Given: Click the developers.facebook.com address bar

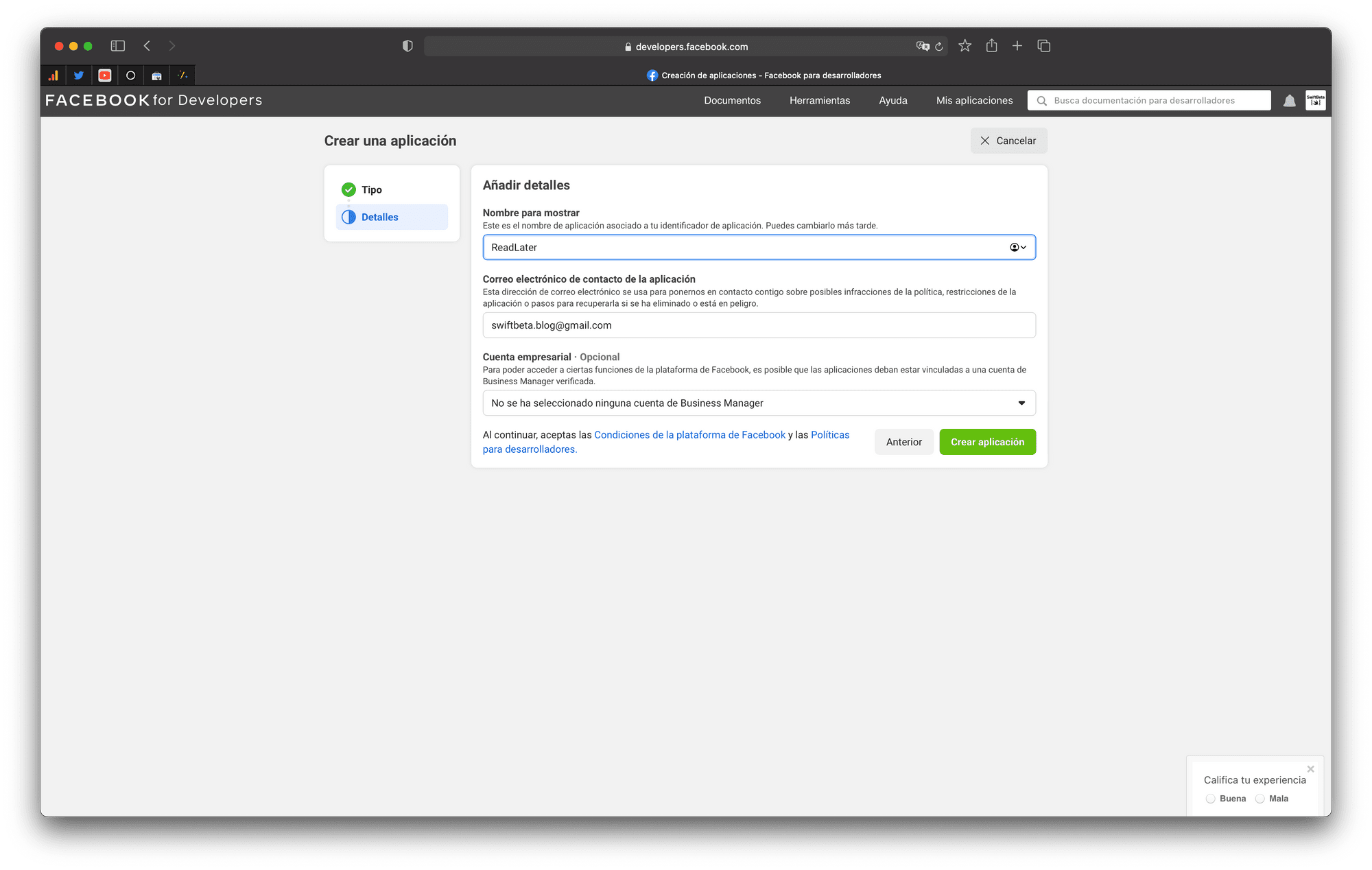Looking at the screenshot, I should (686, 47).
